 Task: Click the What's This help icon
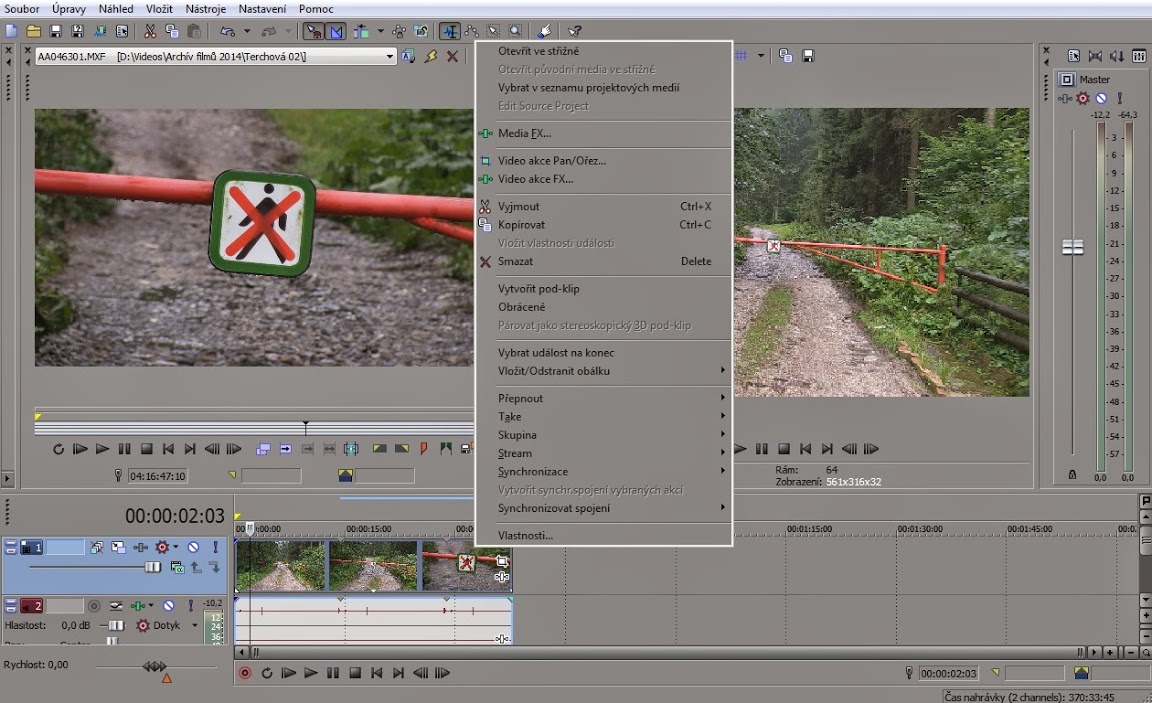tap(575, 32)
